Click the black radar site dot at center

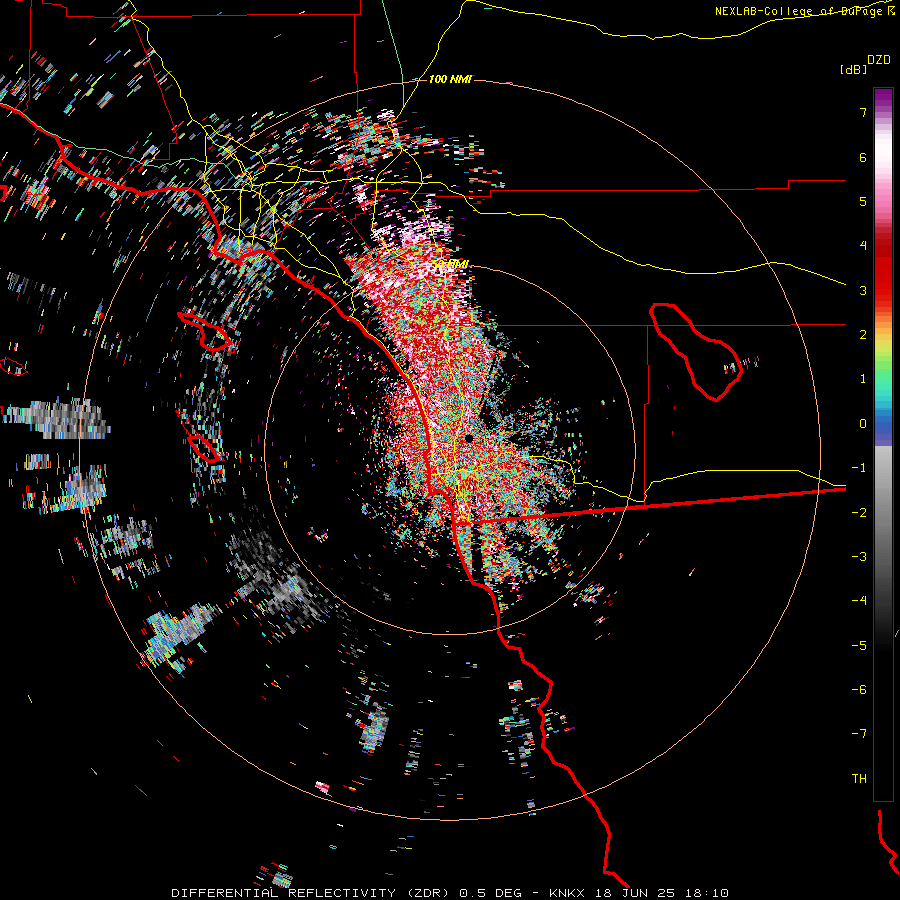coord(468,439)
